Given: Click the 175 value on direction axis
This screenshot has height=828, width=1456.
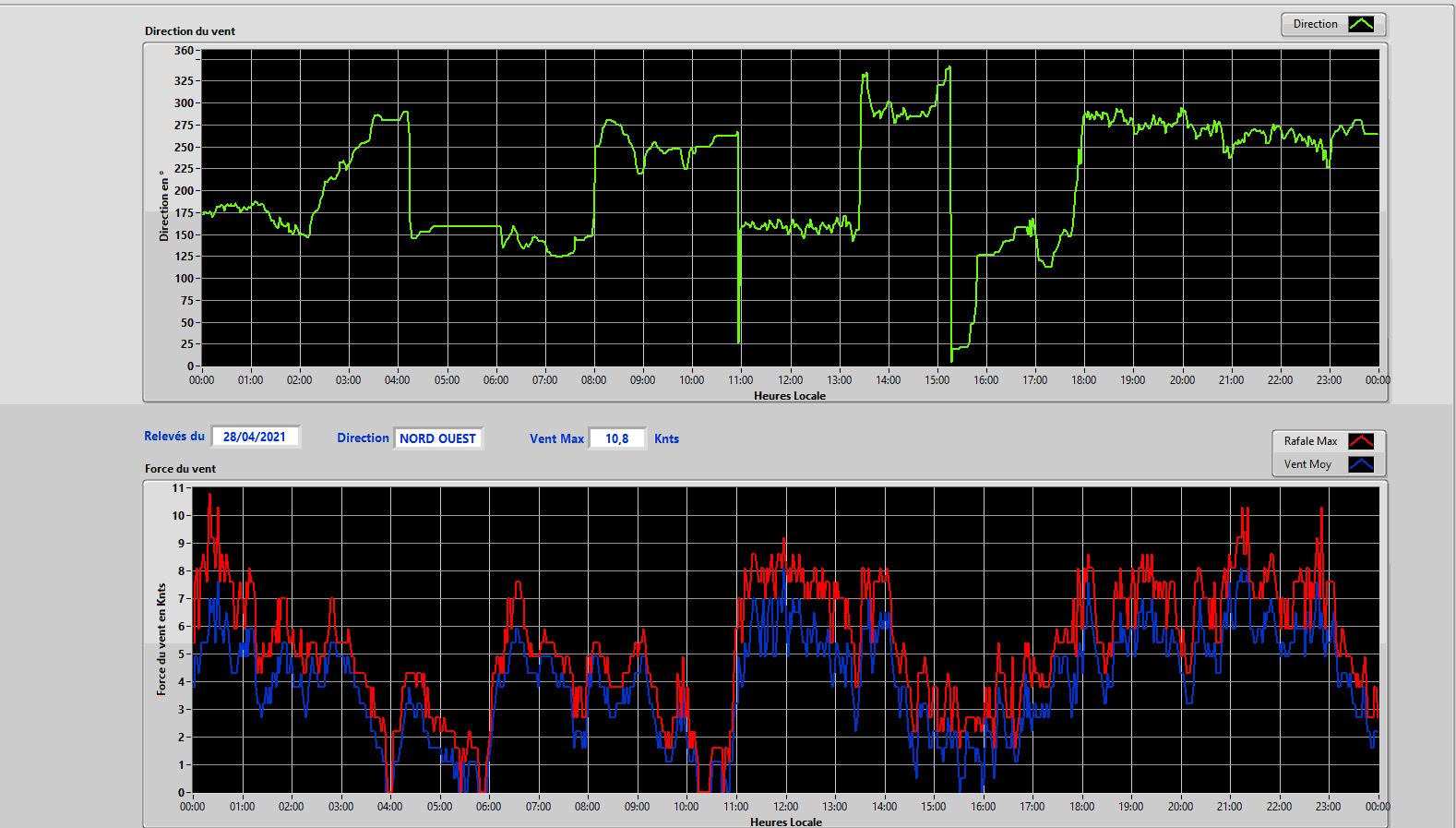Looking at the screenshot, I should [x=184, y=212].
